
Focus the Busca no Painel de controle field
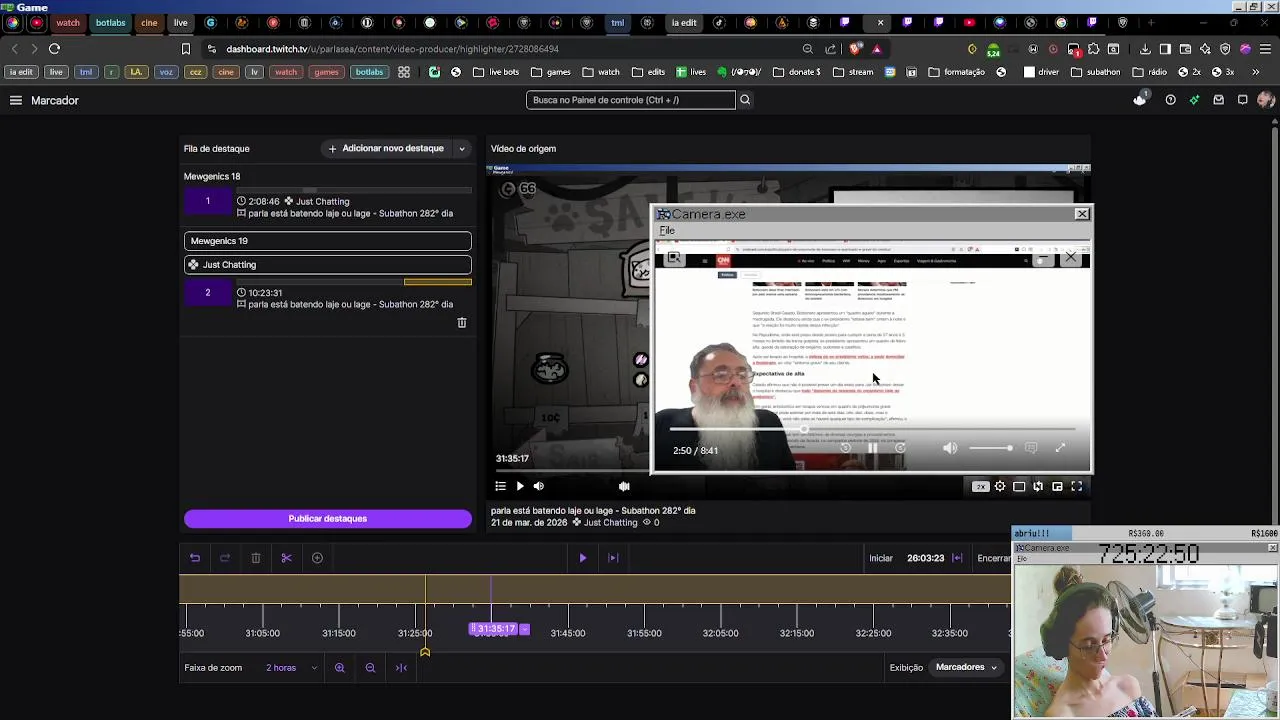pyautogui.click(x=631, y=100)
